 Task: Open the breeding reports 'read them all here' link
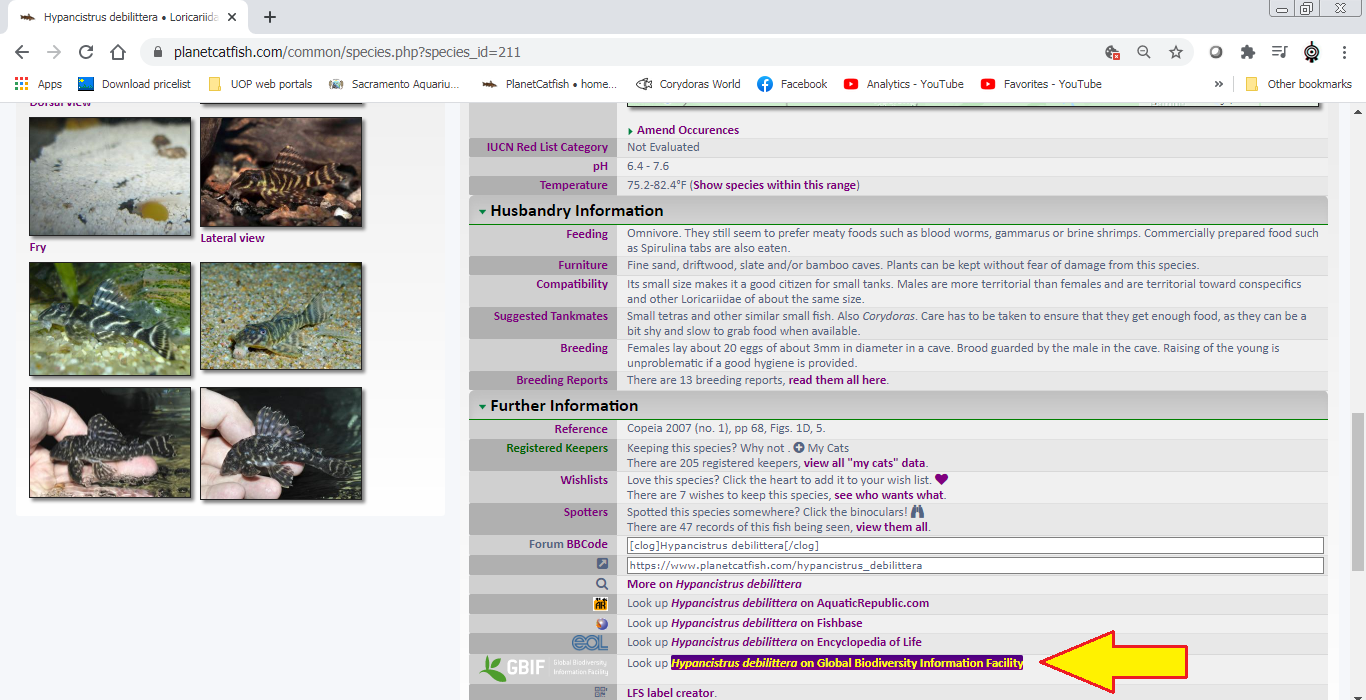838,380
